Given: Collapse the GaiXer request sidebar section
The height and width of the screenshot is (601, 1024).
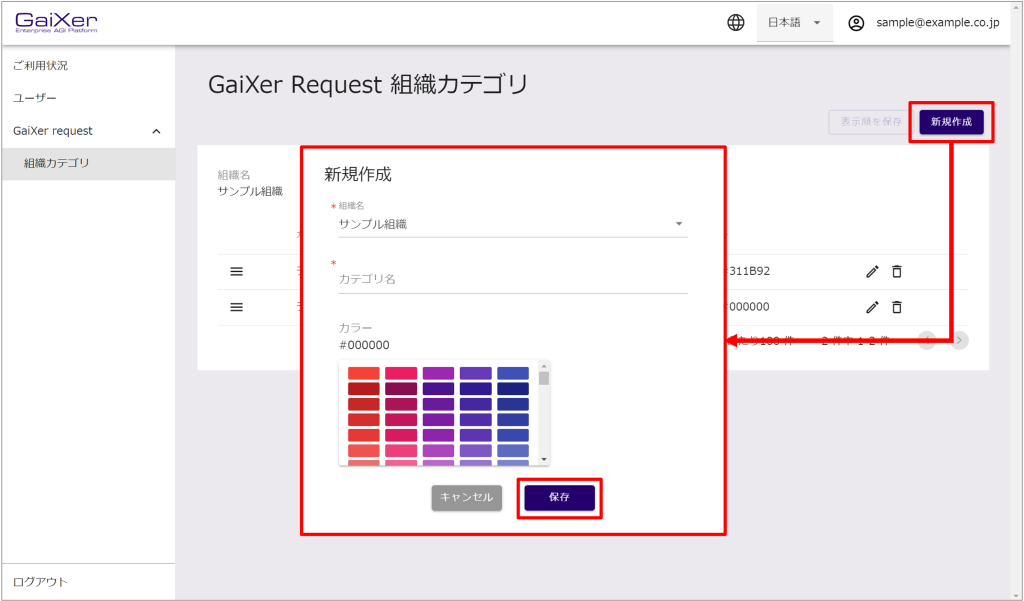Looking at the screenshot, I should coord(156,131).
